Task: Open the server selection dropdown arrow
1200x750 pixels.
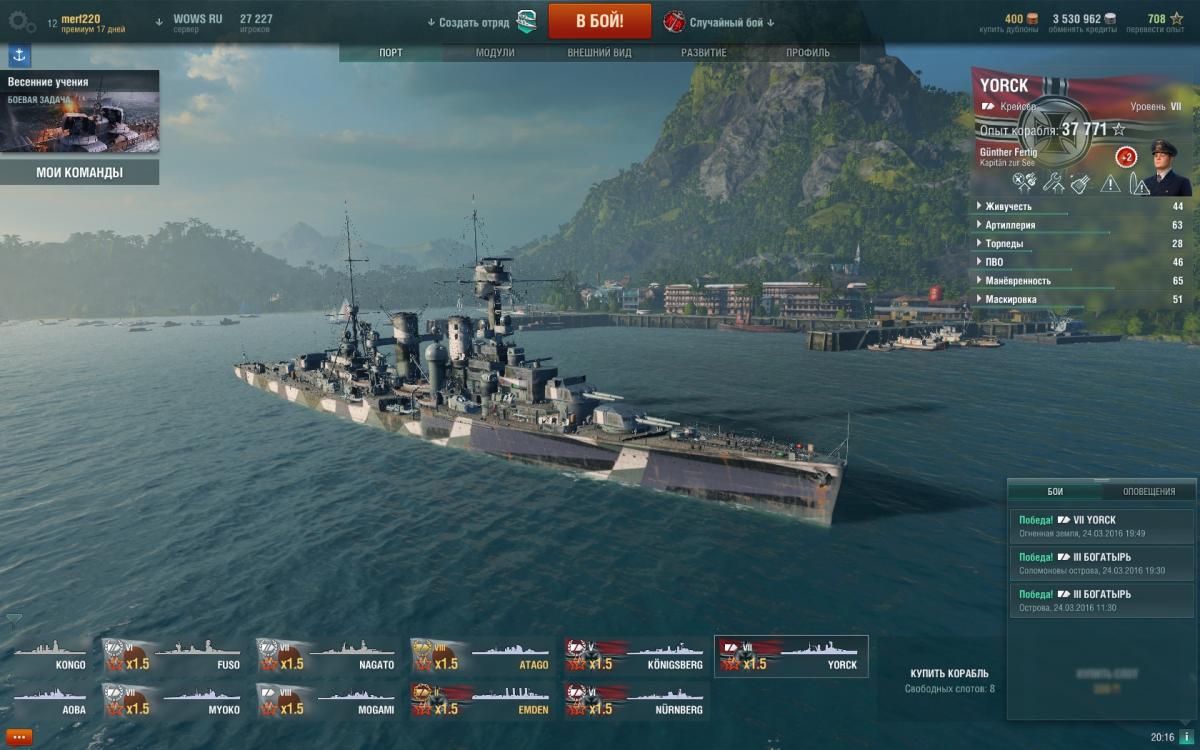Action: coord(159,21)
